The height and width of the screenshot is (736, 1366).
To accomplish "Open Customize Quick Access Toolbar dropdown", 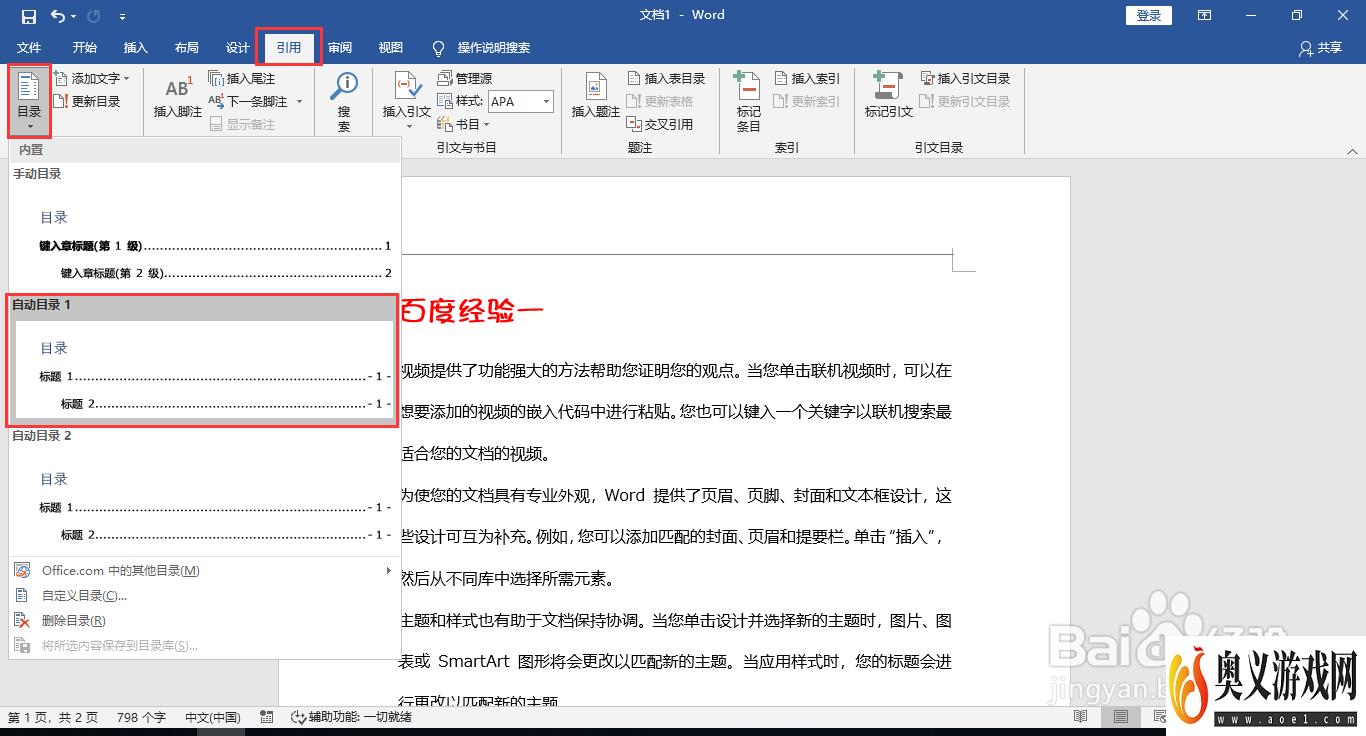I will click(x=122, y=17).
